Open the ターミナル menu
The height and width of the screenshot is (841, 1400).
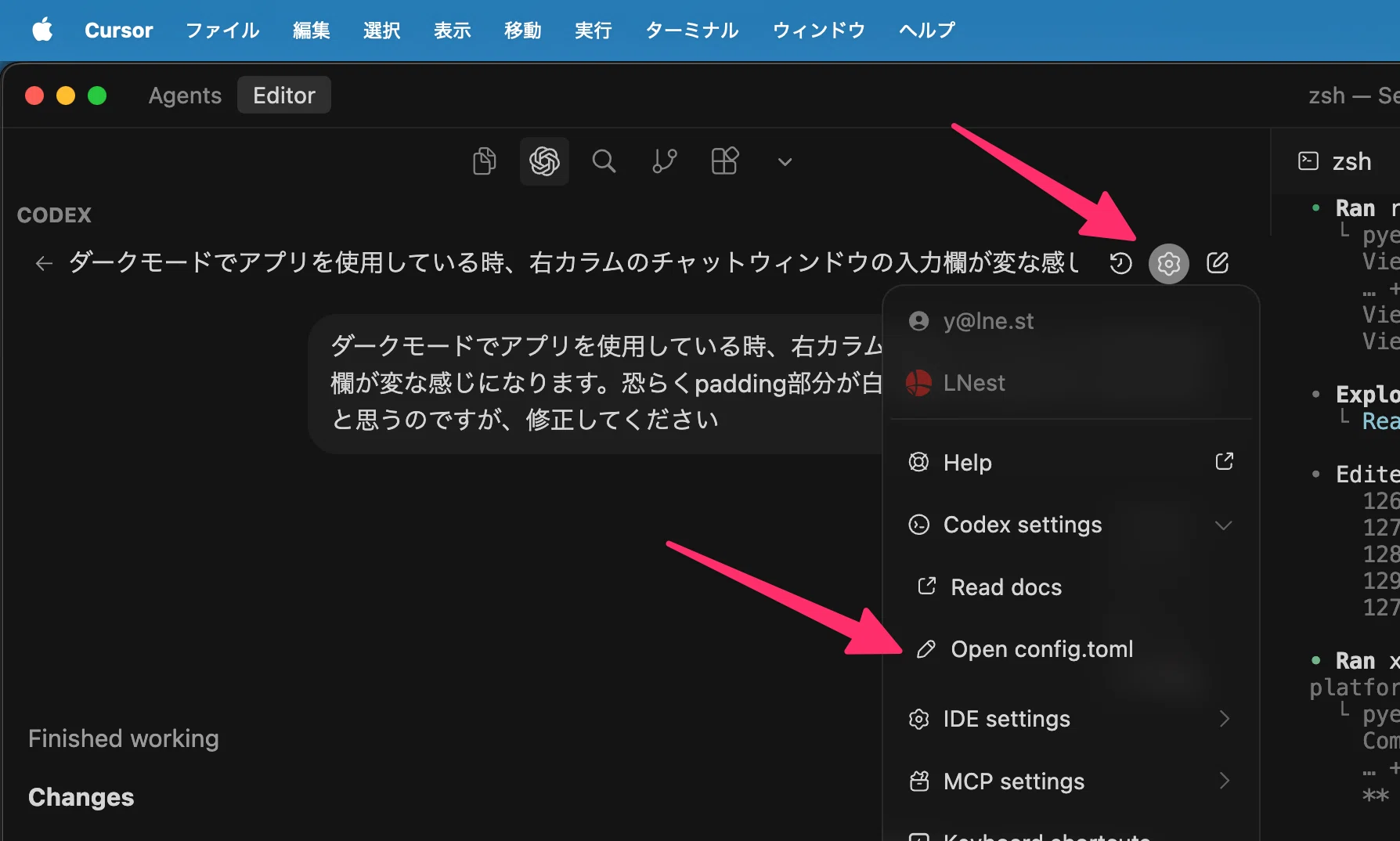click(x=692, y=30)
